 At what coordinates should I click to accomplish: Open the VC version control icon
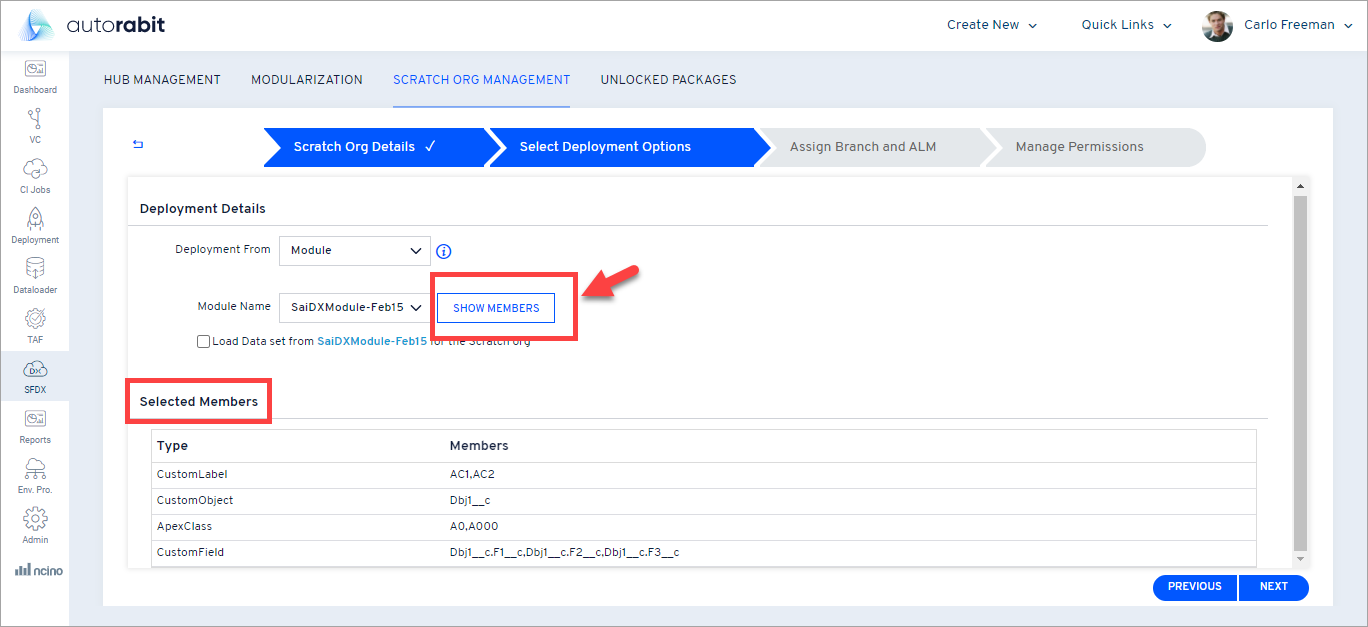pos(35,119)
